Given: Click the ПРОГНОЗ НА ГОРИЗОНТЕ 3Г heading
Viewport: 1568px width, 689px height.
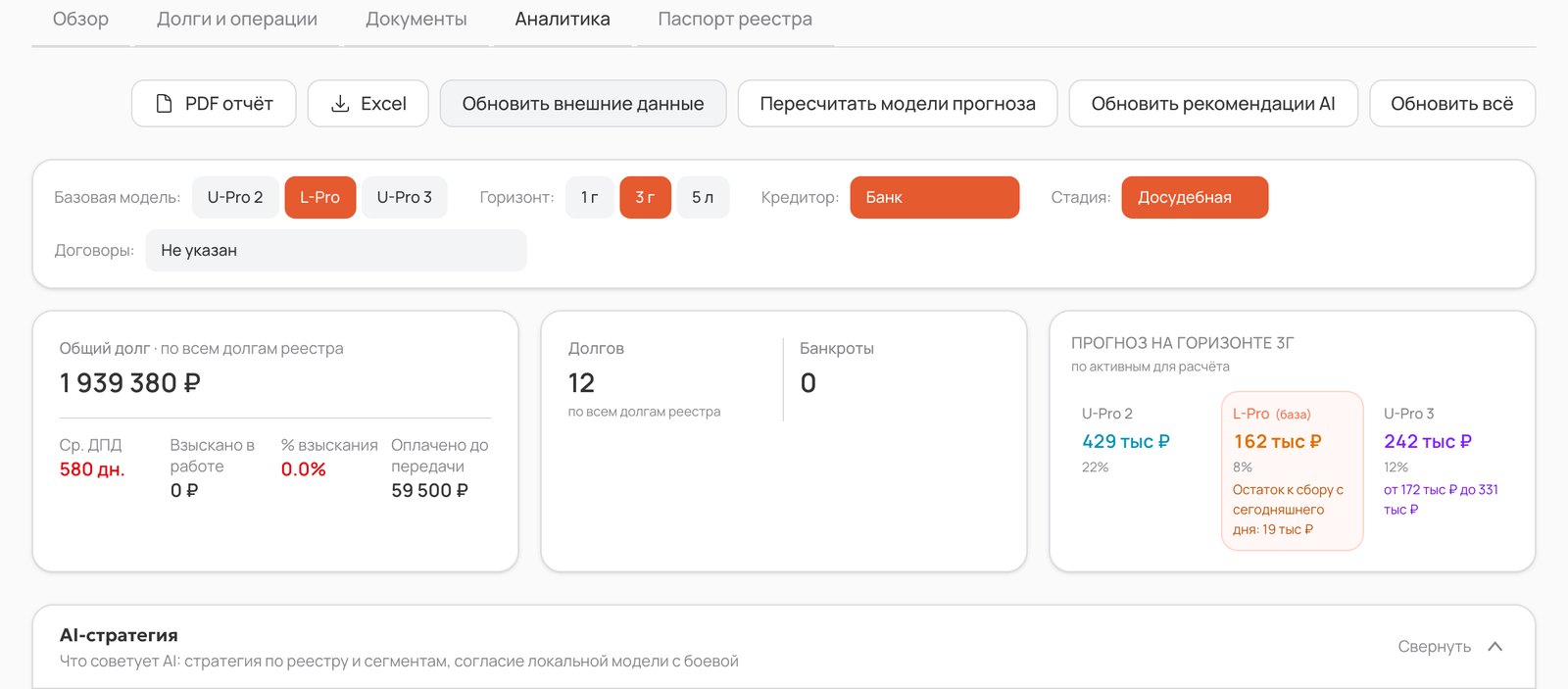Looking at the screenshot, I should click(1183, 343).
